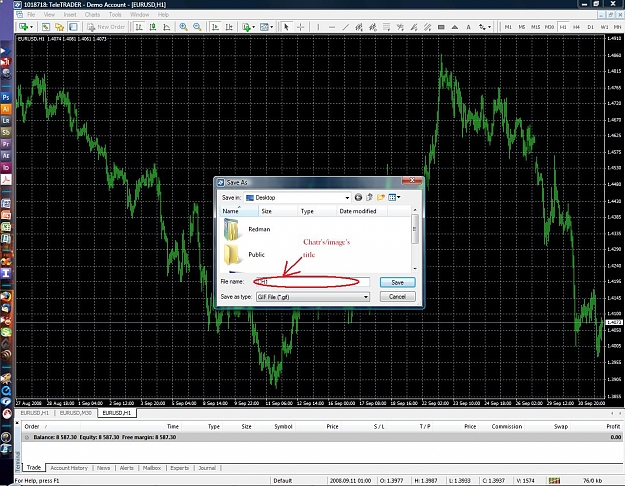Image resolution: width=625 pixels, height=486 pixels.
Task: Open the Tools menu
Action: coord(115,15)
